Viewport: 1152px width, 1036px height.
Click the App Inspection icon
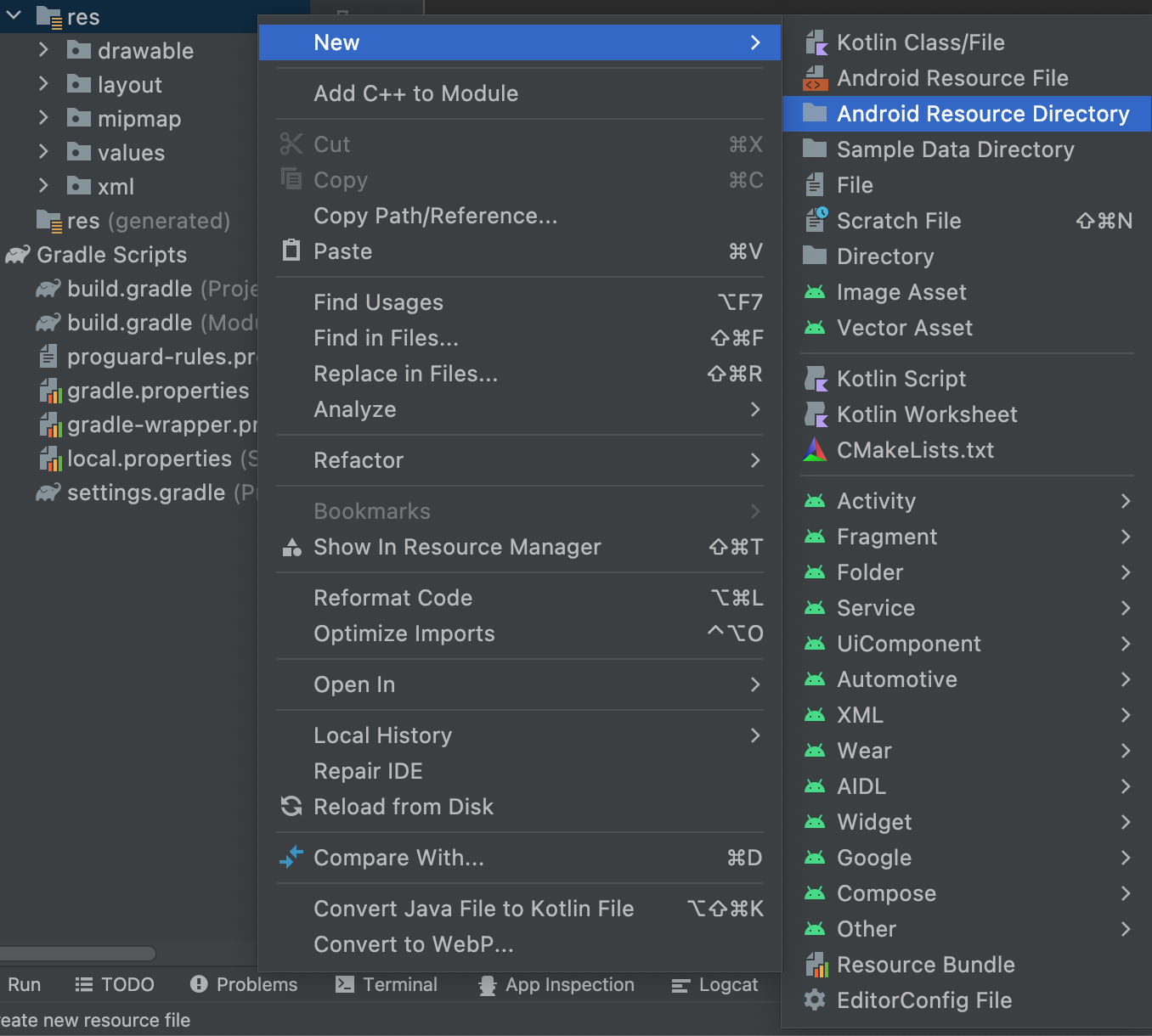488,985
